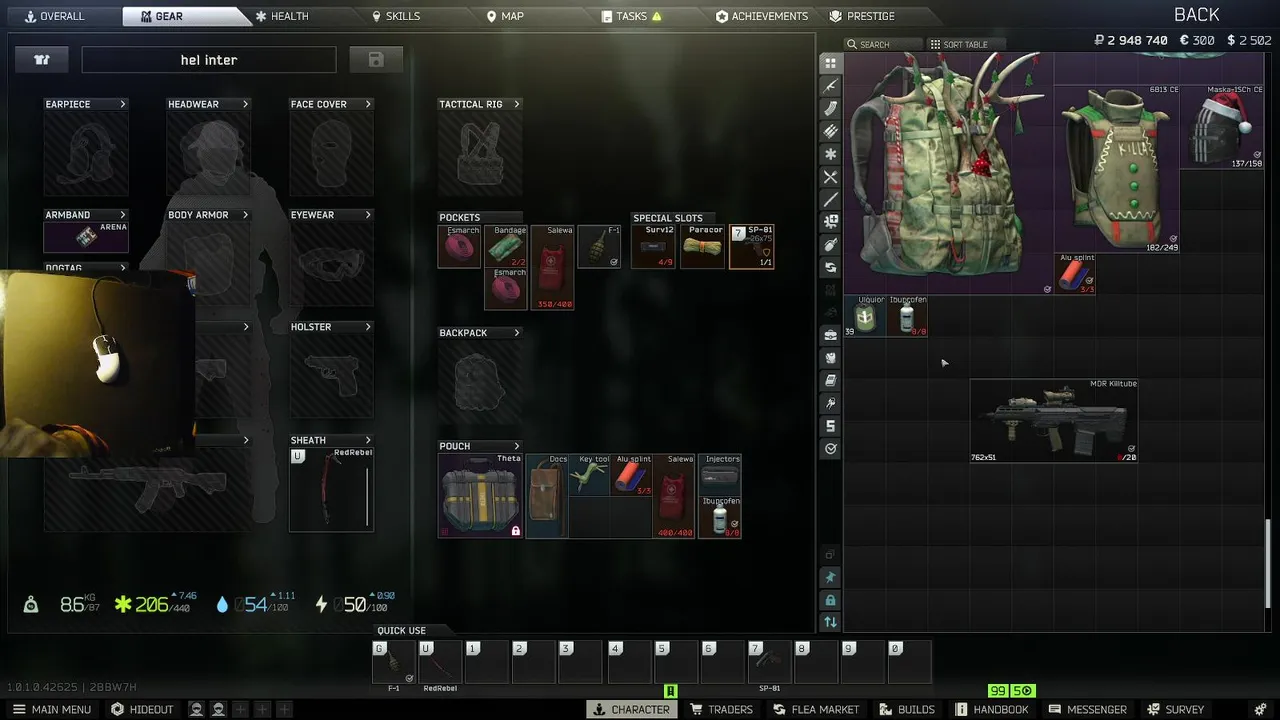Select the RedRebel in the sheath slot
The height and width of the screenshot is (720, 1280).
tap(331, 490)
